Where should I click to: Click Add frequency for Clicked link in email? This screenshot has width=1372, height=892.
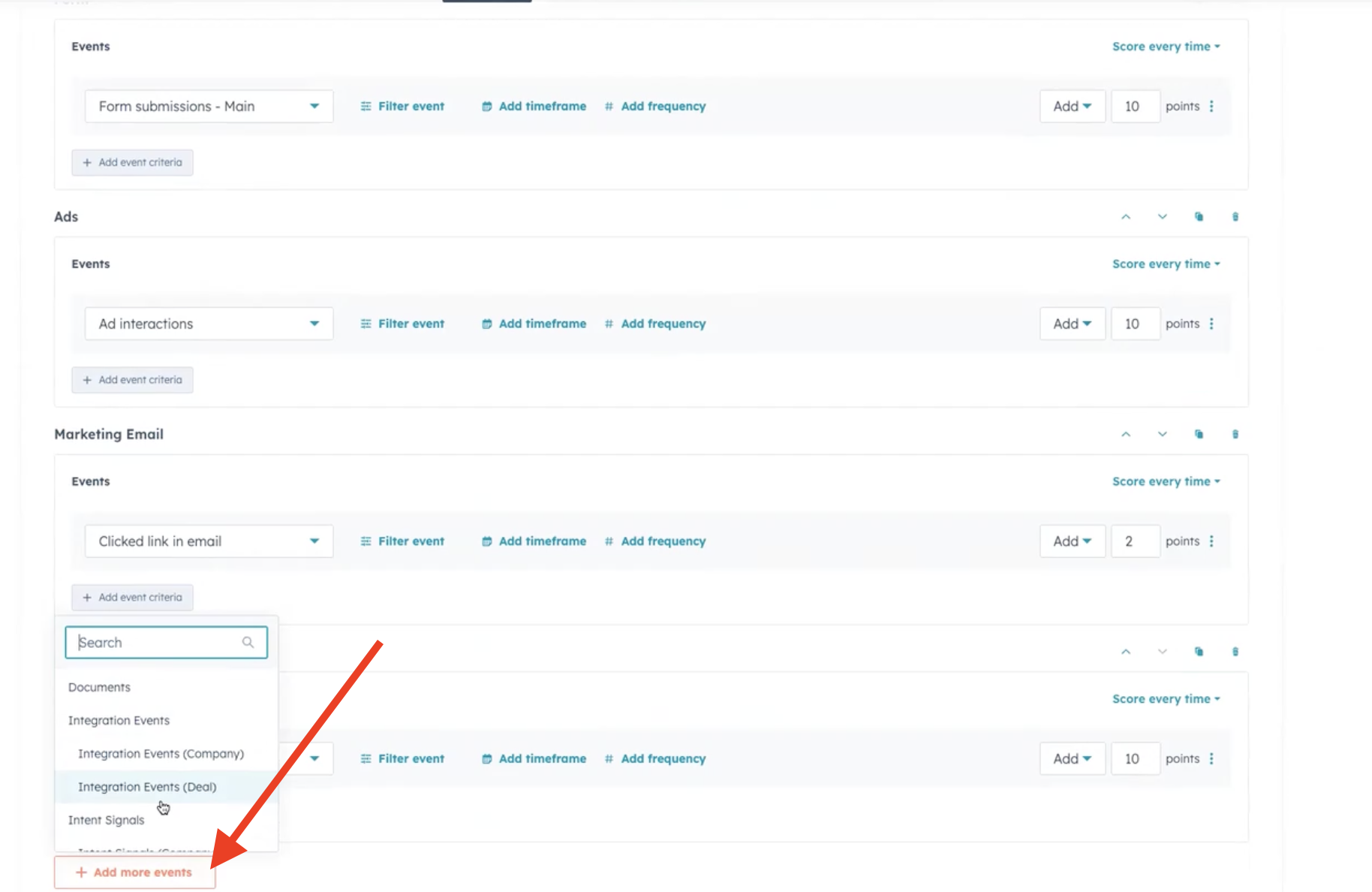663,541
